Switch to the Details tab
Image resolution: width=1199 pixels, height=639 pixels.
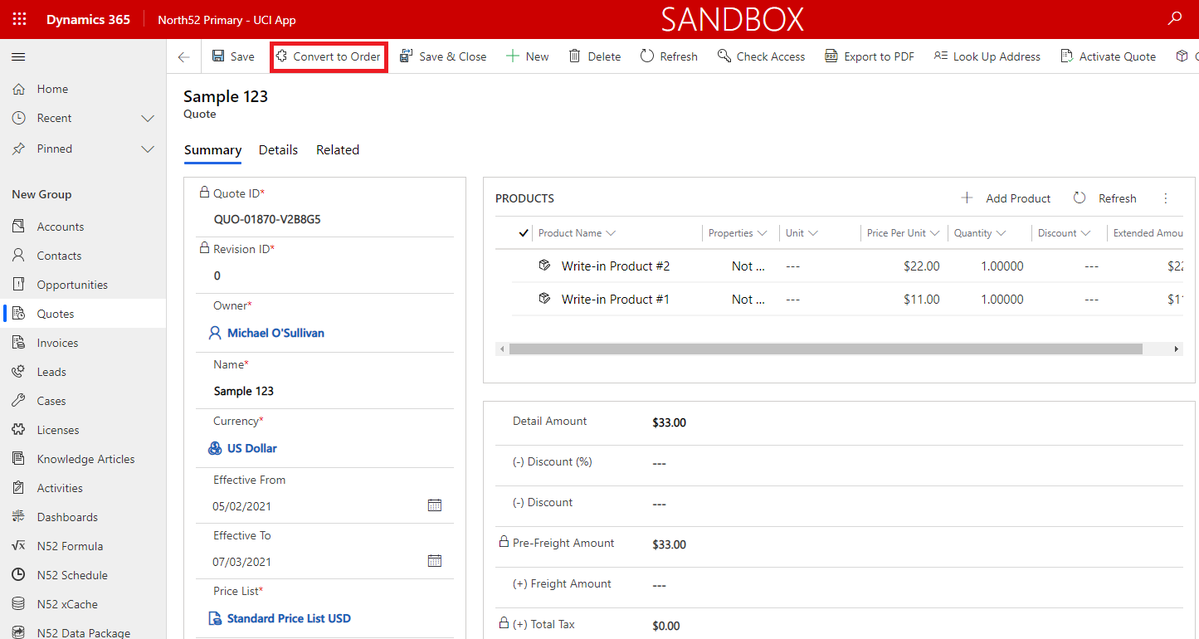click(x=278, y=150)
